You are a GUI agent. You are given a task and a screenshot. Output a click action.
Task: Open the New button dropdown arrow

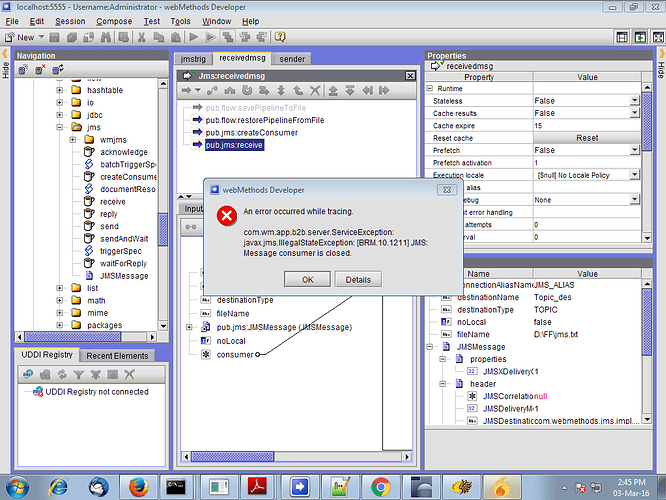point(42,37)
